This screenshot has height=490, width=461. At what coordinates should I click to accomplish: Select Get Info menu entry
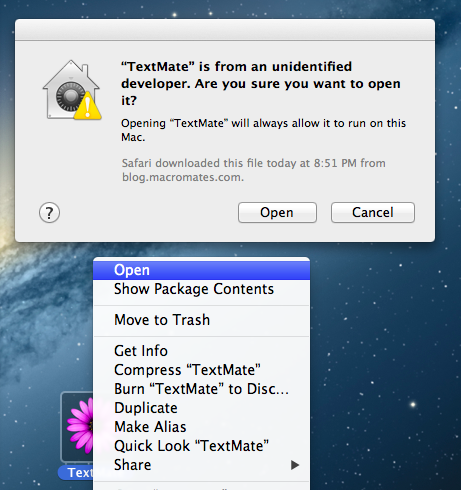201,351
